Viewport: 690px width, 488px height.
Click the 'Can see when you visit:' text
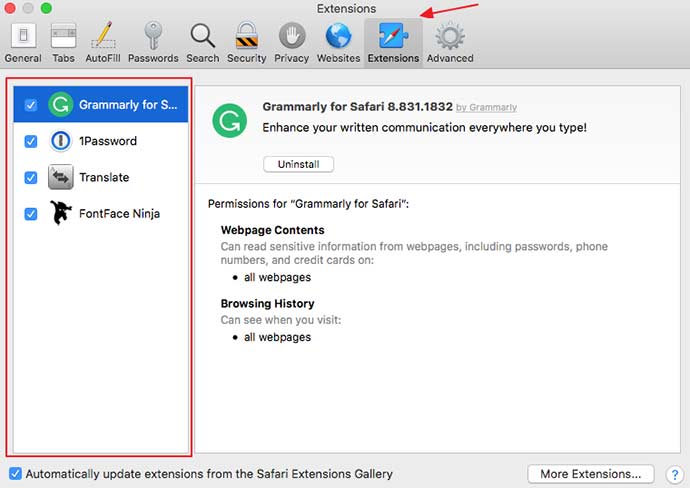click(x=281, y=320)
